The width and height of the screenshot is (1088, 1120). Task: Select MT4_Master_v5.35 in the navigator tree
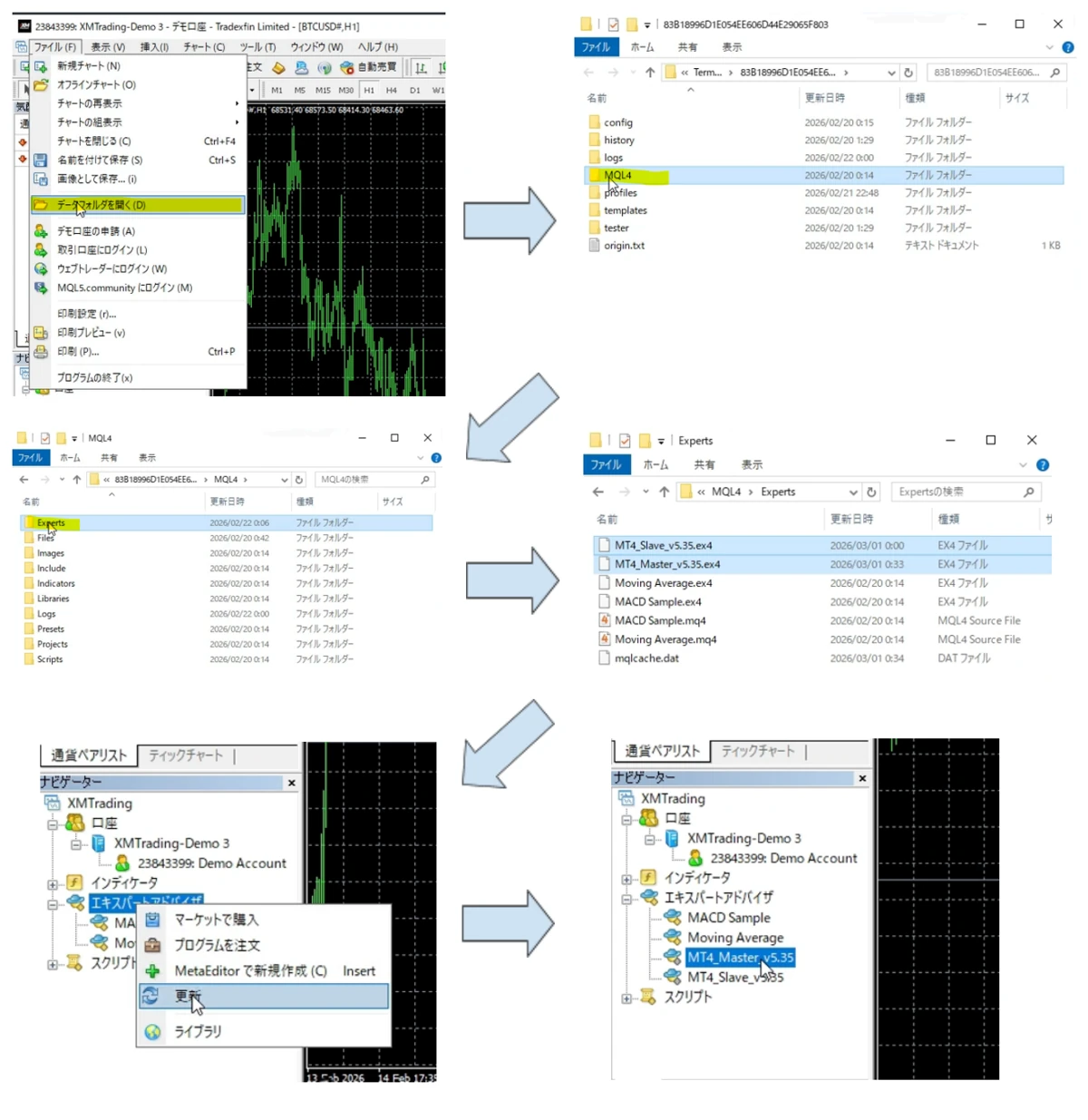pos(740,958)
